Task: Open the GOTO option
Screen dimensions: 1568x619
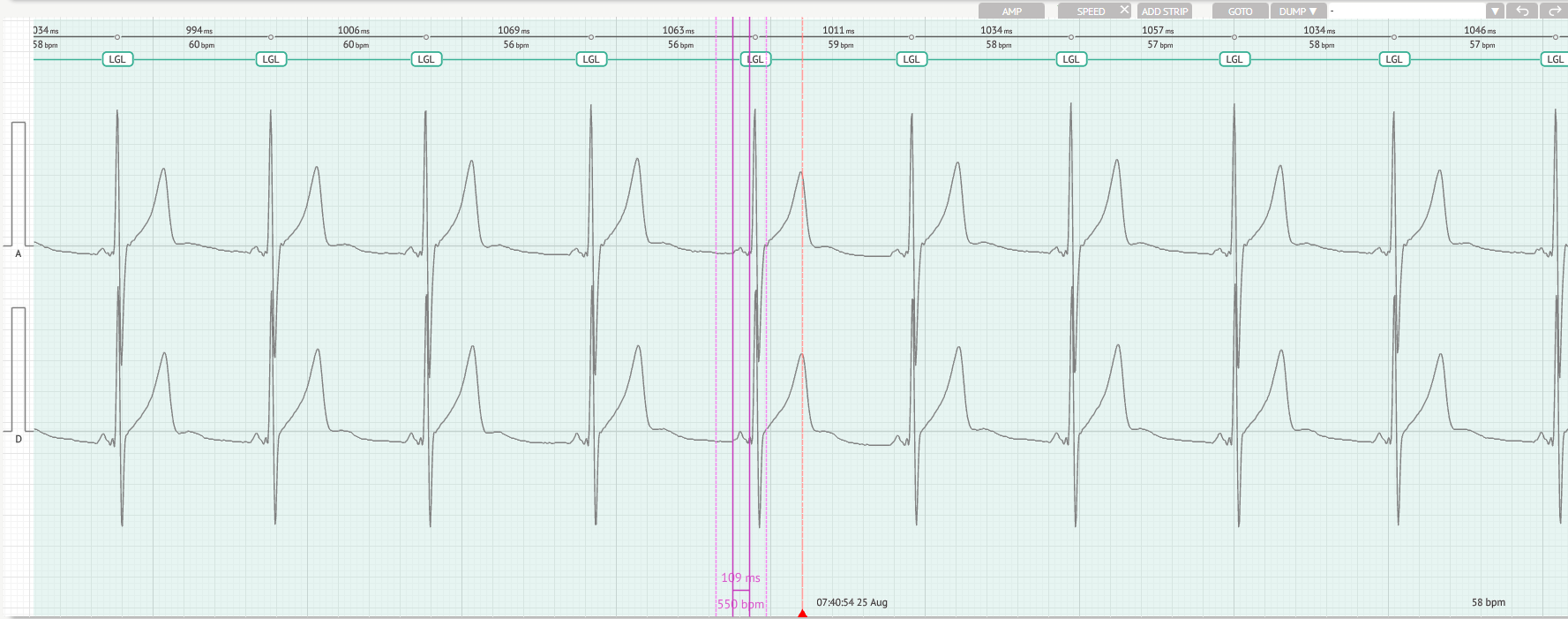Action: [x=1240, y=11]
